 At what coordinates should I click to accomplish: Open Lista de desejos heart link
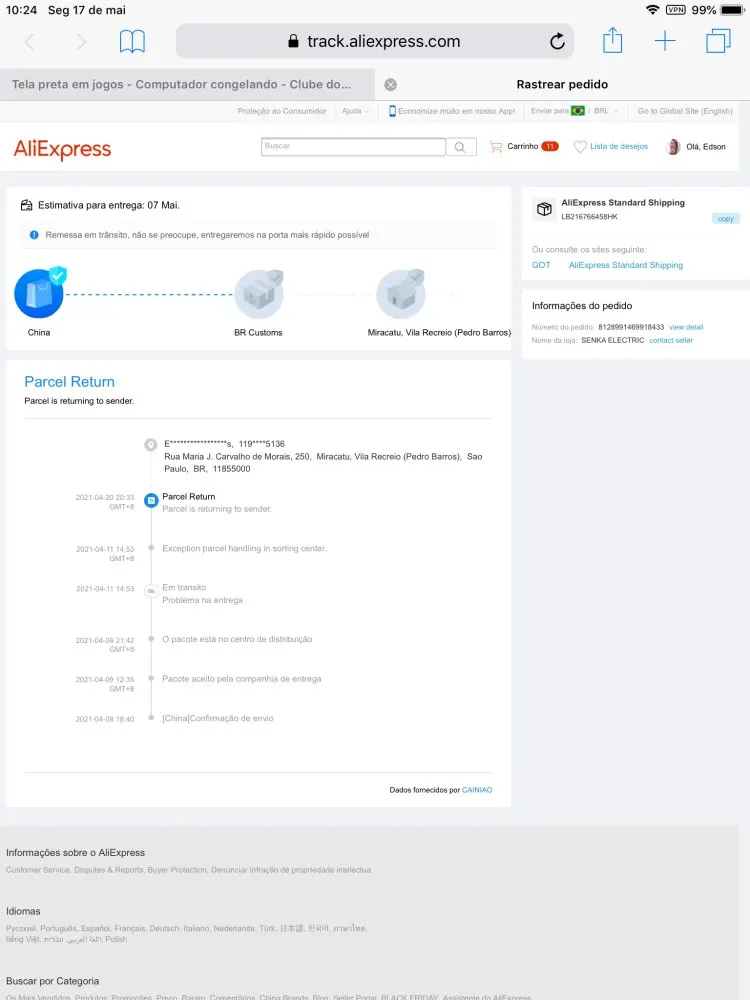tap(611, 147)
